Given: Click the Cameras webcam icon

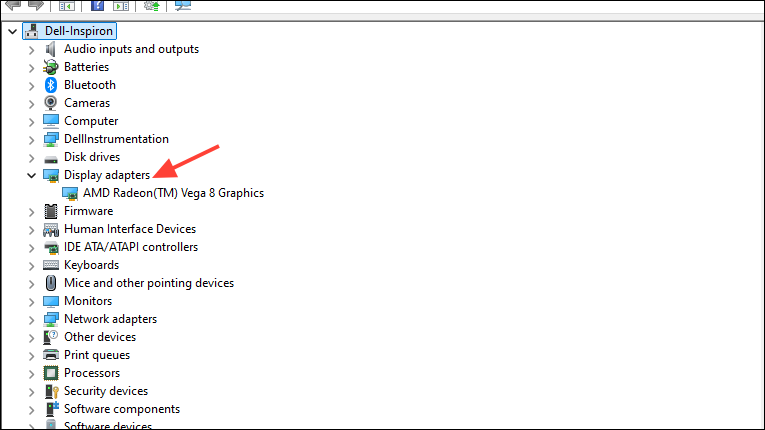Looking at the screenshot, I should coord(51,103).
